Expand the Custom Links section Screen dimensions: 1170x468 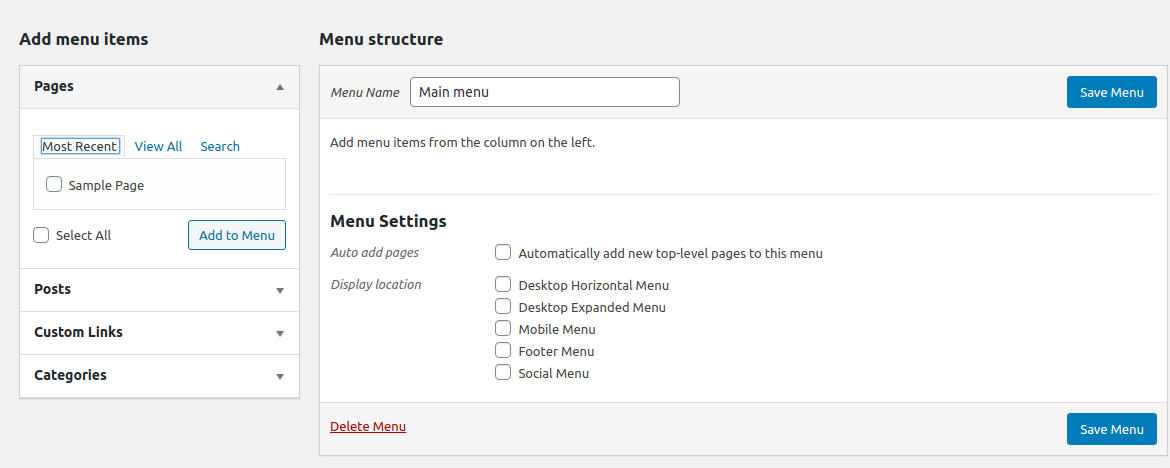(280, 333)
